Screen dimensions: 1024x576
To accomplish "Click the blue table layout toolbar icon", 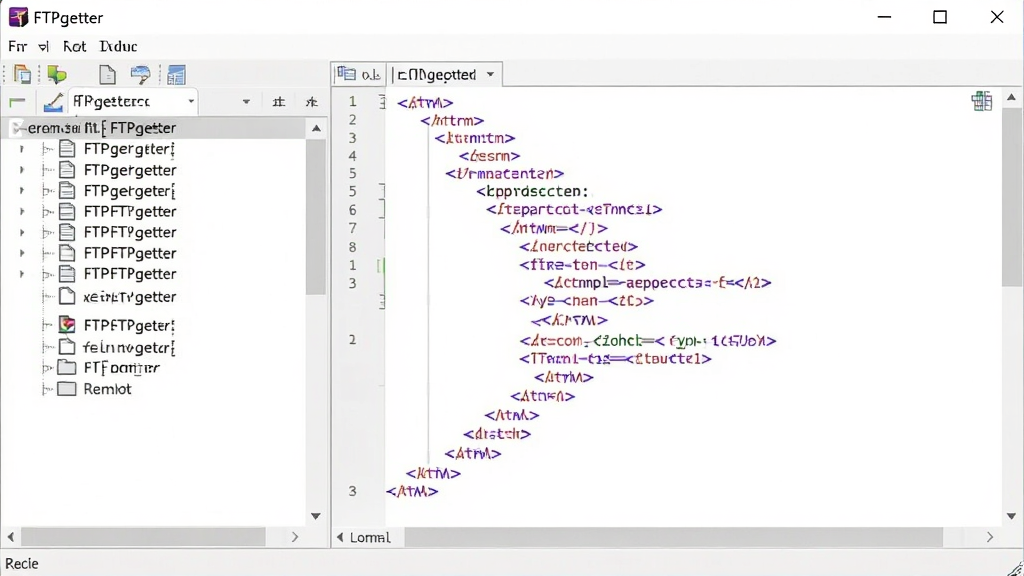I will (176, 74).
